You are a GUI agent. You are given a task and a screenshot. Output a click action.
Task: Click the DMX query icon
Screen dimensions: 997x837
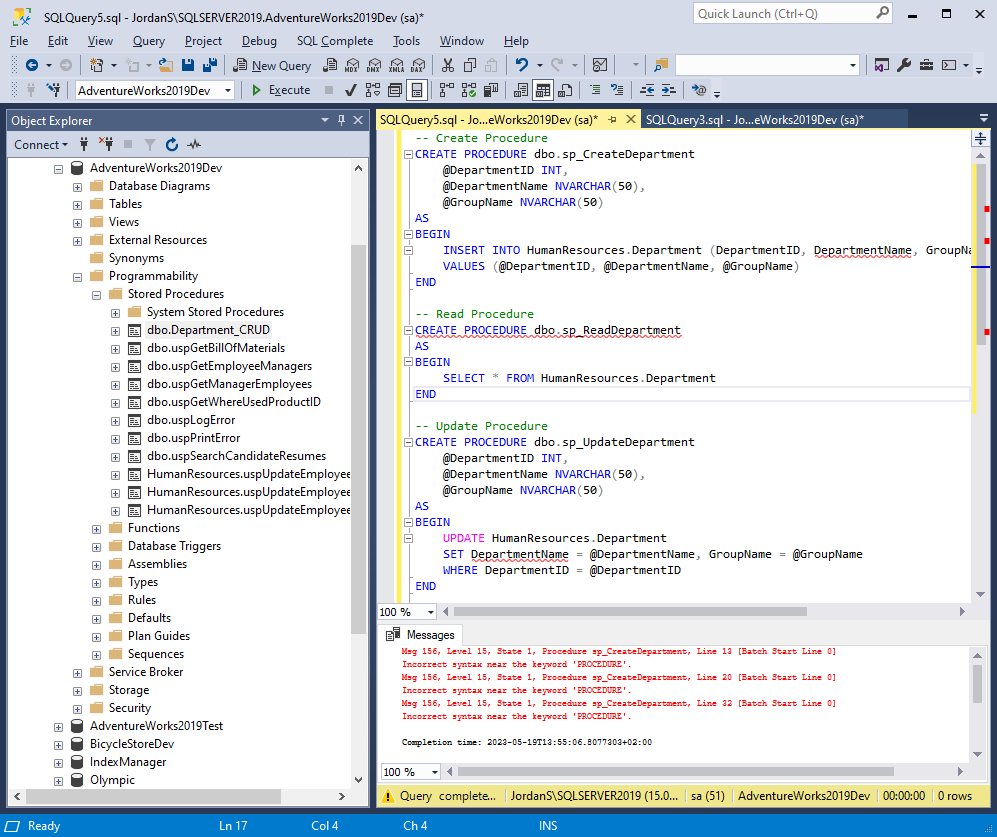(374, 65)
